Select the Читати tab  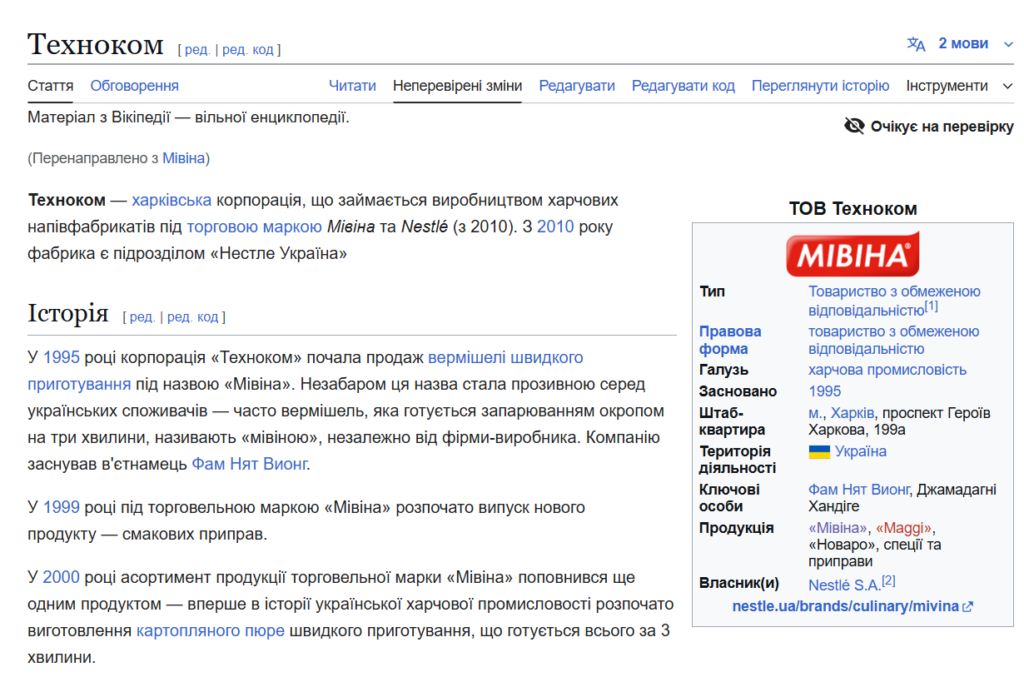353,86
